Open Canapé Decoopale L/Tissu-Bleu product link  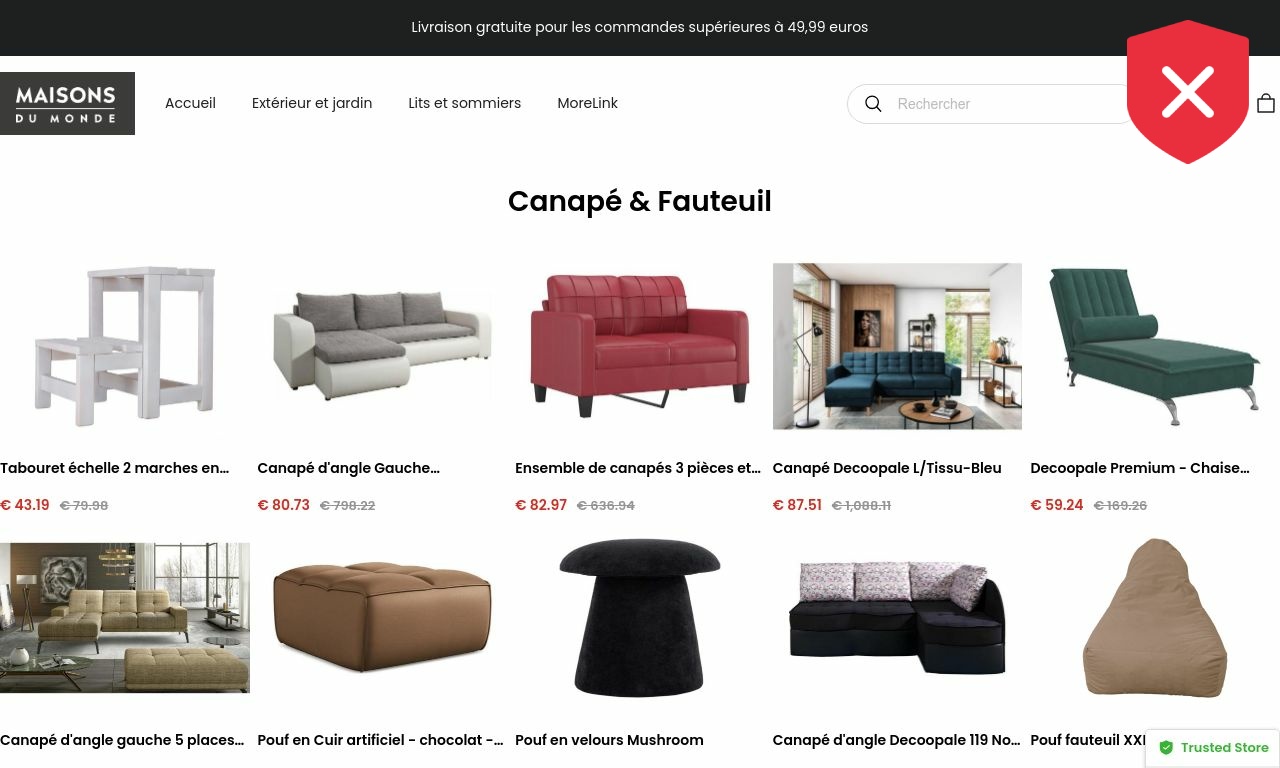click(887, 468)
